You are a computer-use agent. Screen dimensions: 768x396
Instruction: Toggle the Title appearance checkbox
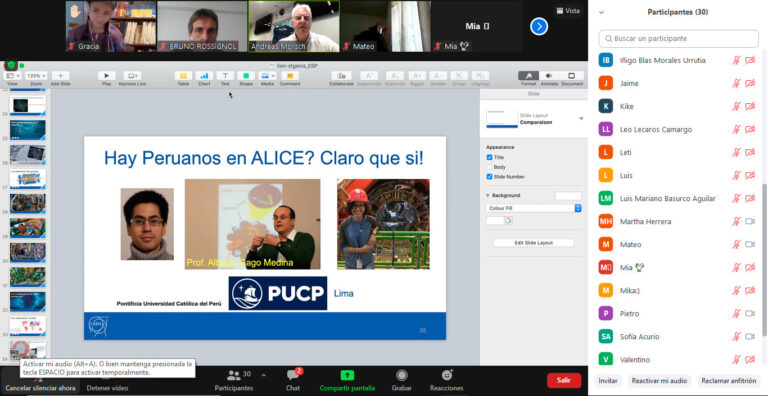(x=489, y=157)
